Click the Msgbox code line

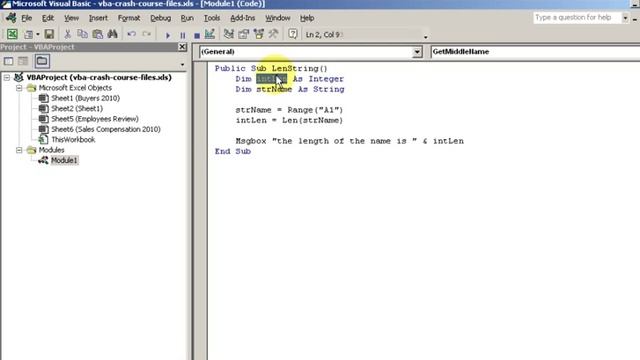[349, 141]
